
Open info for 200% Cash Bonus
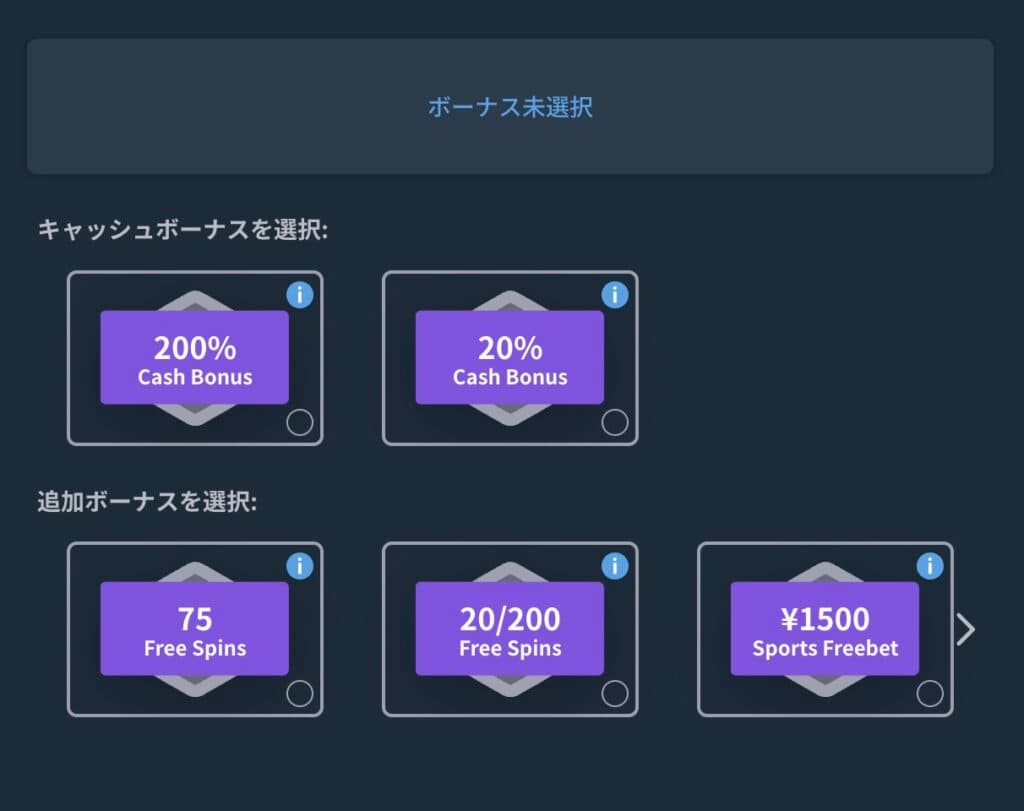pyautogui.click(x=300, y=295)
